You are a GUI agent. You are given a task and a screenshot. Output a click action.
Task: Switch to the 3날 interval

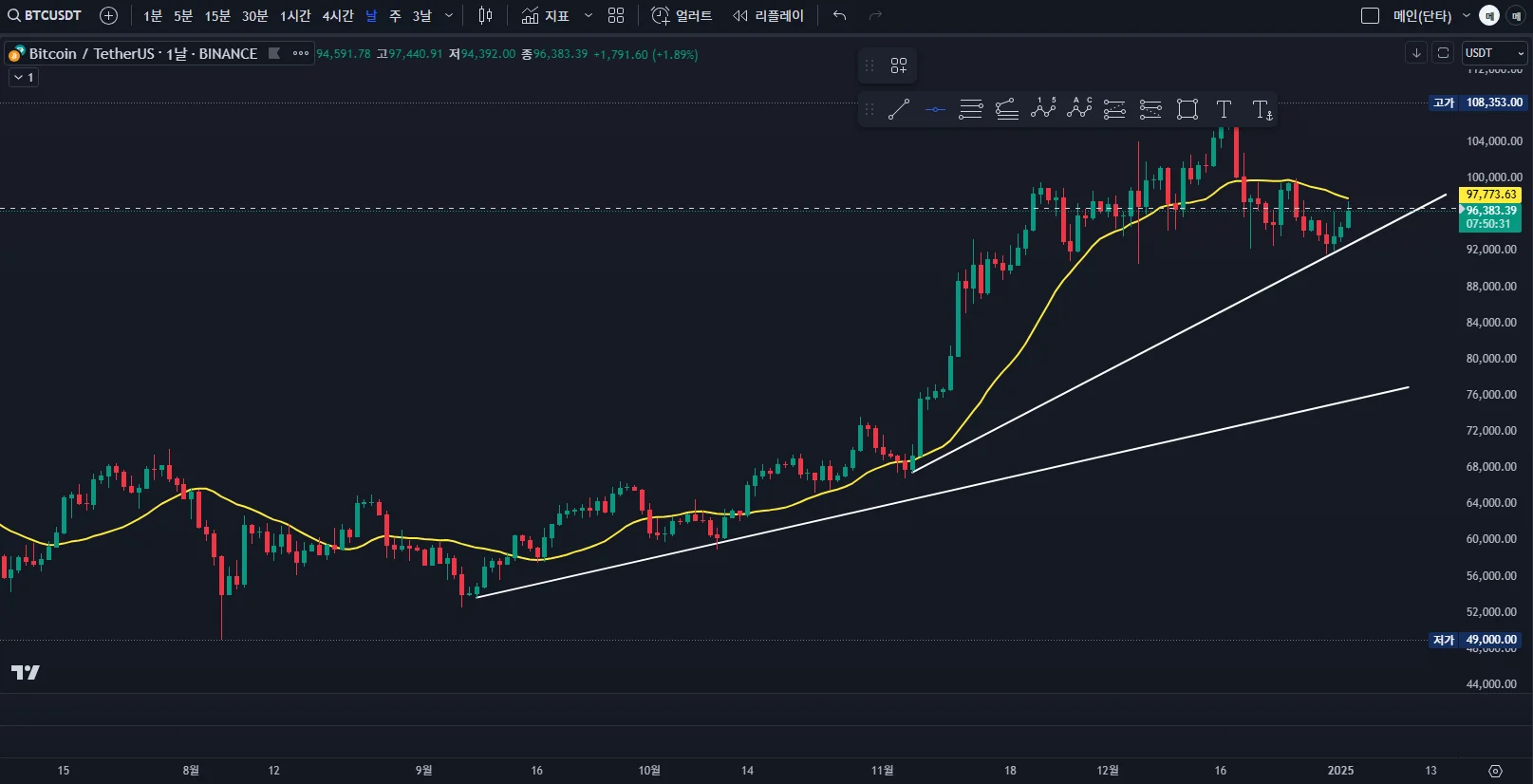(x=421, y=16)
